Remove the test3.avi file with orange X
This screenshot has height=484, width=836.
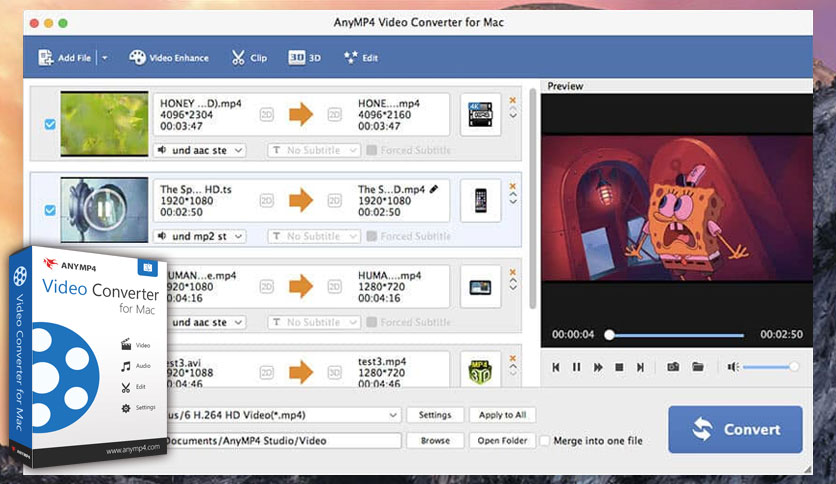click(512, 358)
